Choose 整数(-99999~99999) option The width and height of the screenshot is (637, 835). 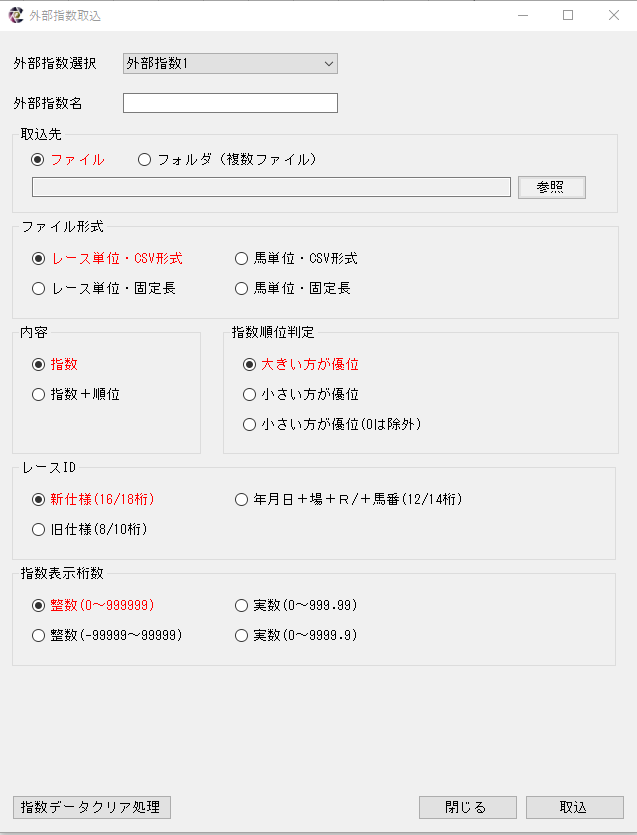[x=39, y=635]
